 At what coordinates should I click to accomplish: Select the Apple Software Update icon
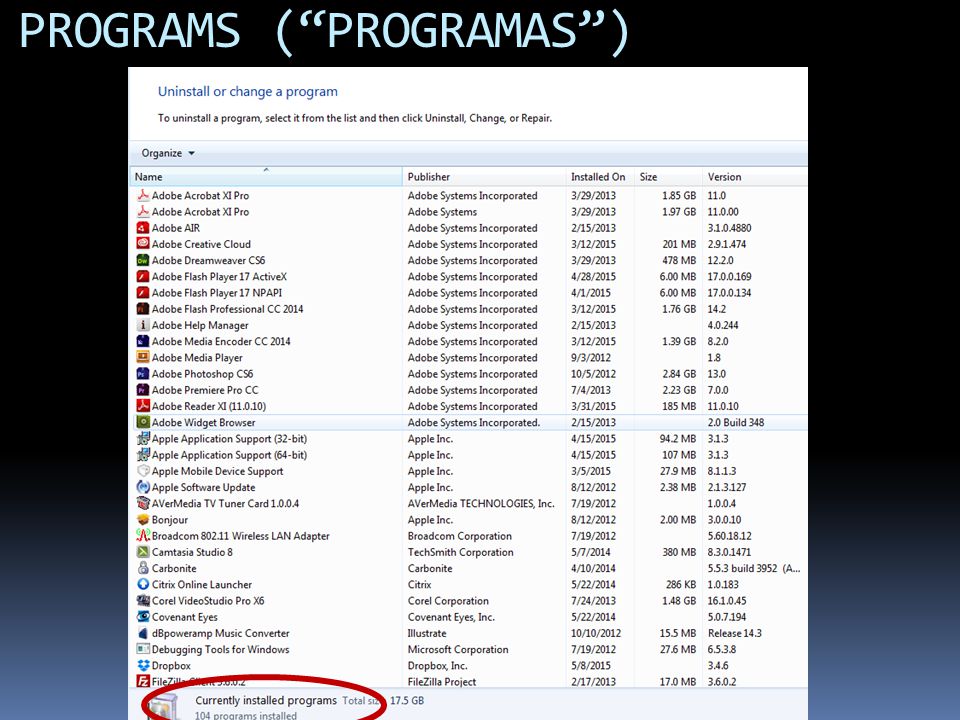(143, 487)
